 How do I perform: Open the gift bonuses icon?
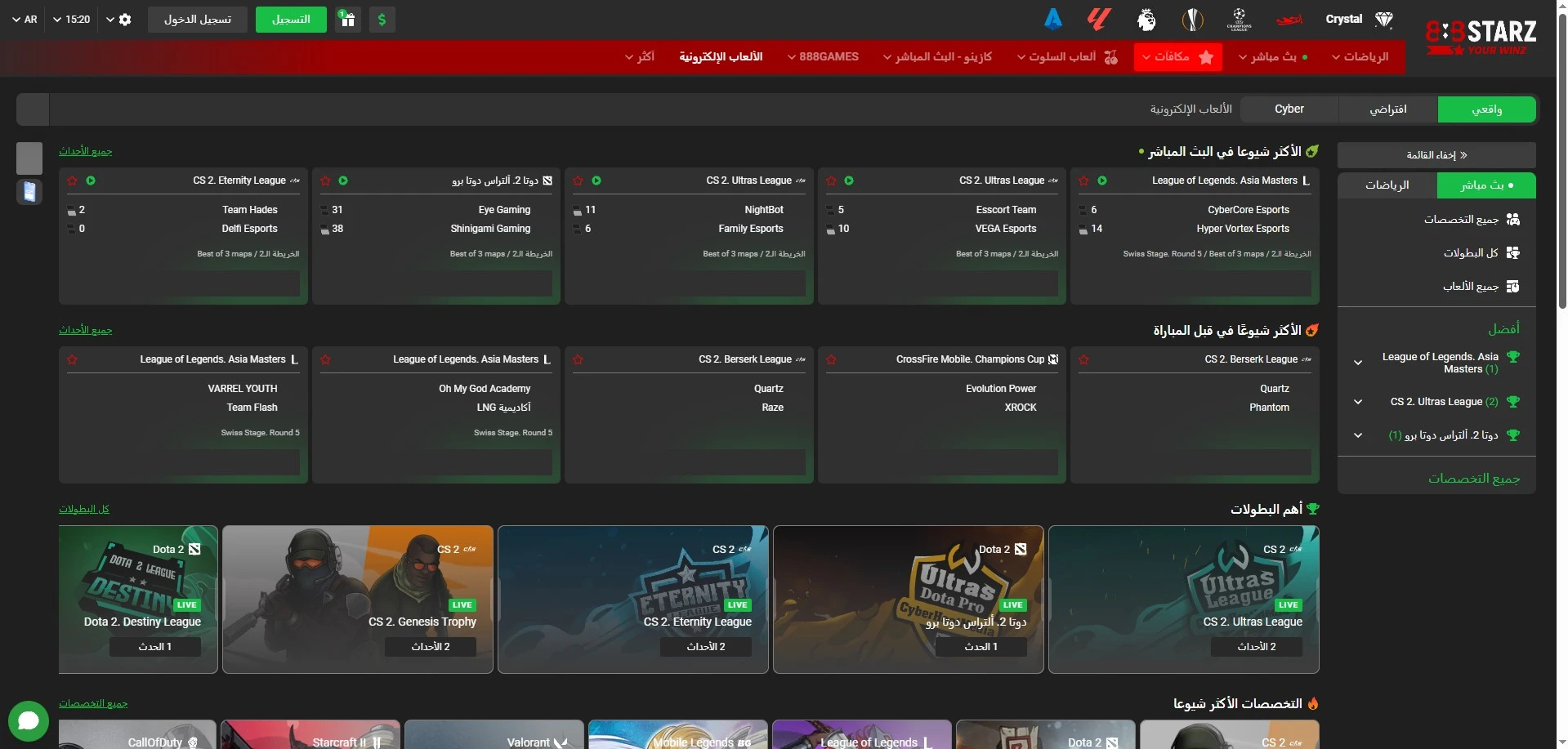click(x=348, y=20)
